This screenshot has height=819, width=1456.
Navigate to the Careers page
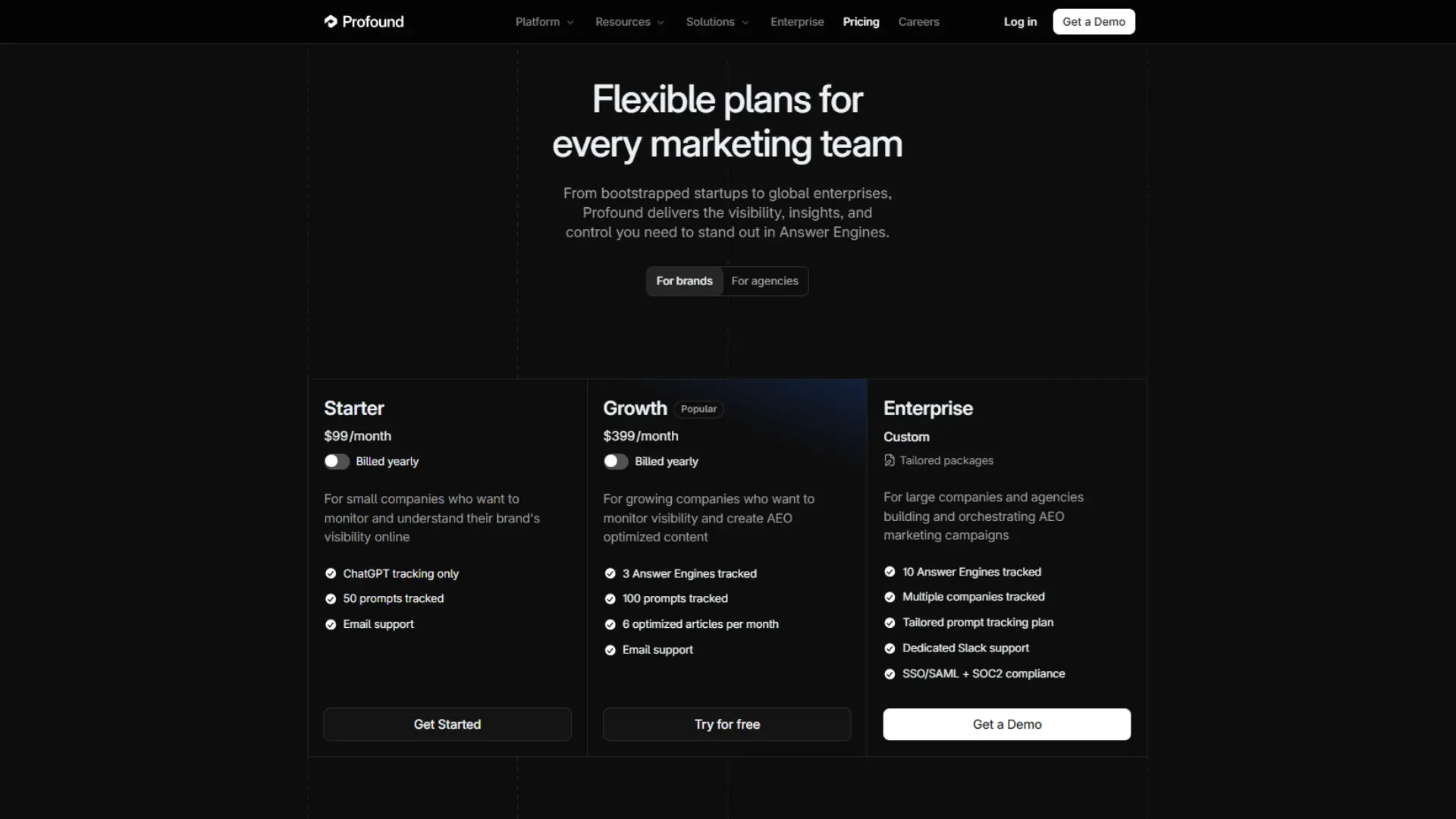pyautogui.click(x=918, y=21)
